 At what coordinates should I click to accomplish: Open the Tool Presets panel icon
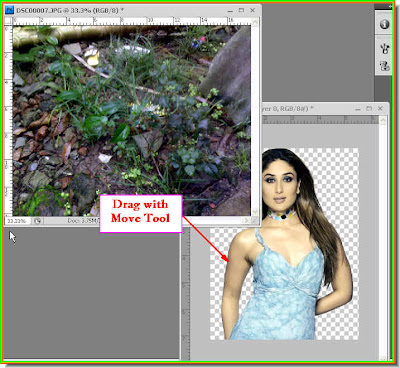385,49
